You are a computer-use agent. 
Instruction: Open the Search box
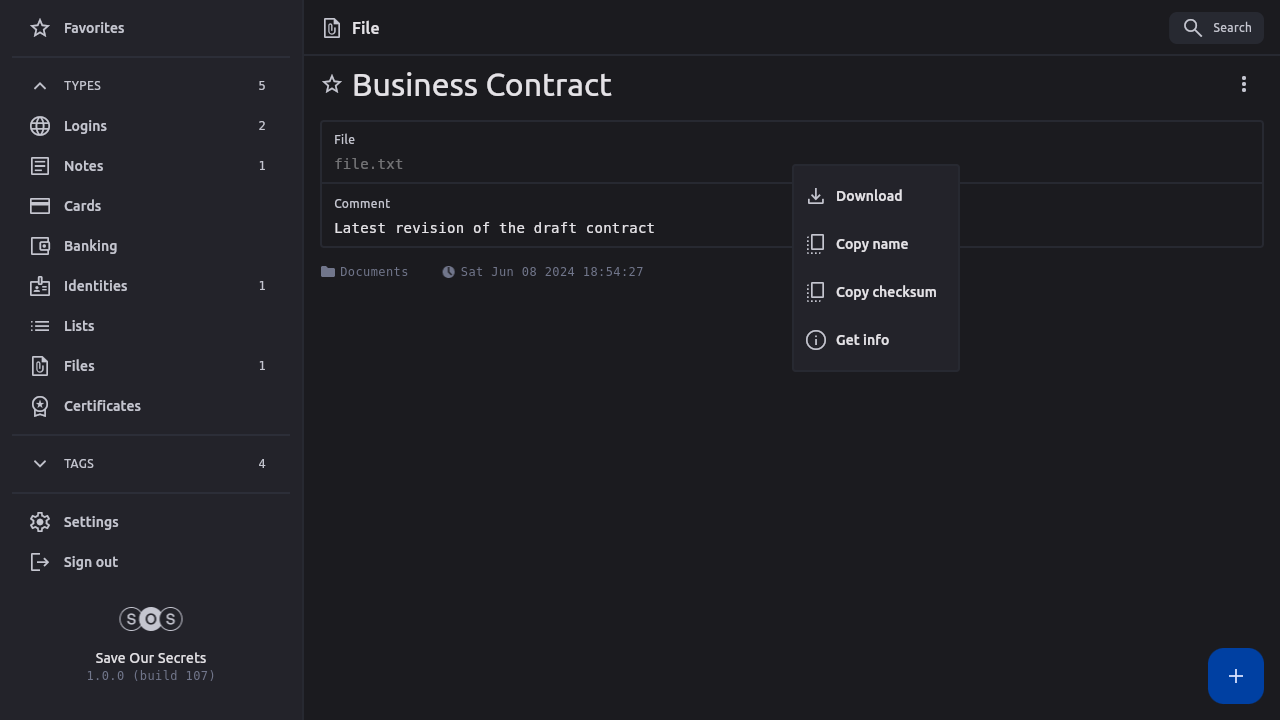(1216, 28)
